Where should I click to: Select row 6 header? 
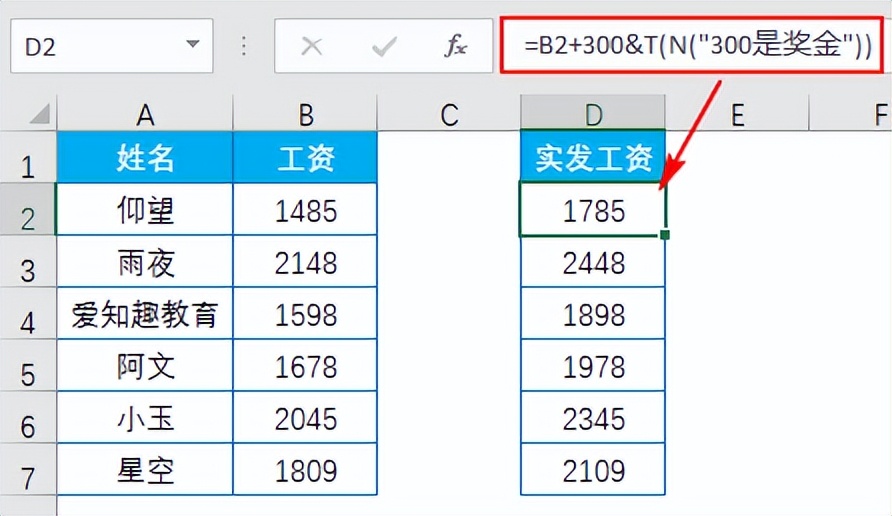28,417
